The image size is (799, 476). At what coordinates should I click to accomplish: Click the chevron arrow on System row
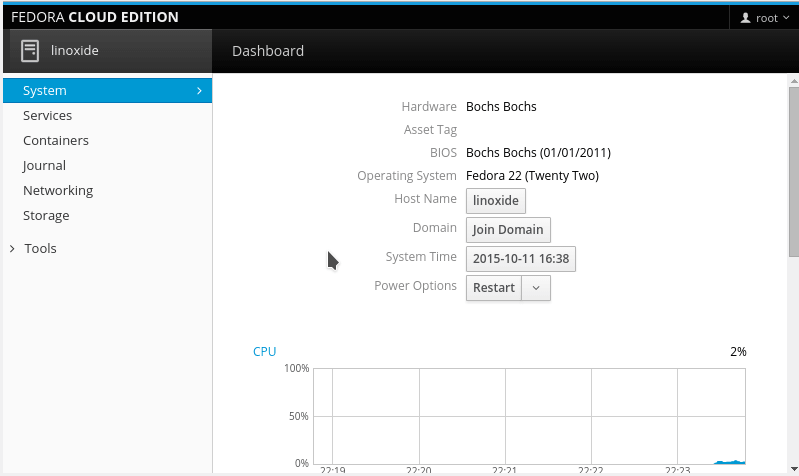pos(199,91)
